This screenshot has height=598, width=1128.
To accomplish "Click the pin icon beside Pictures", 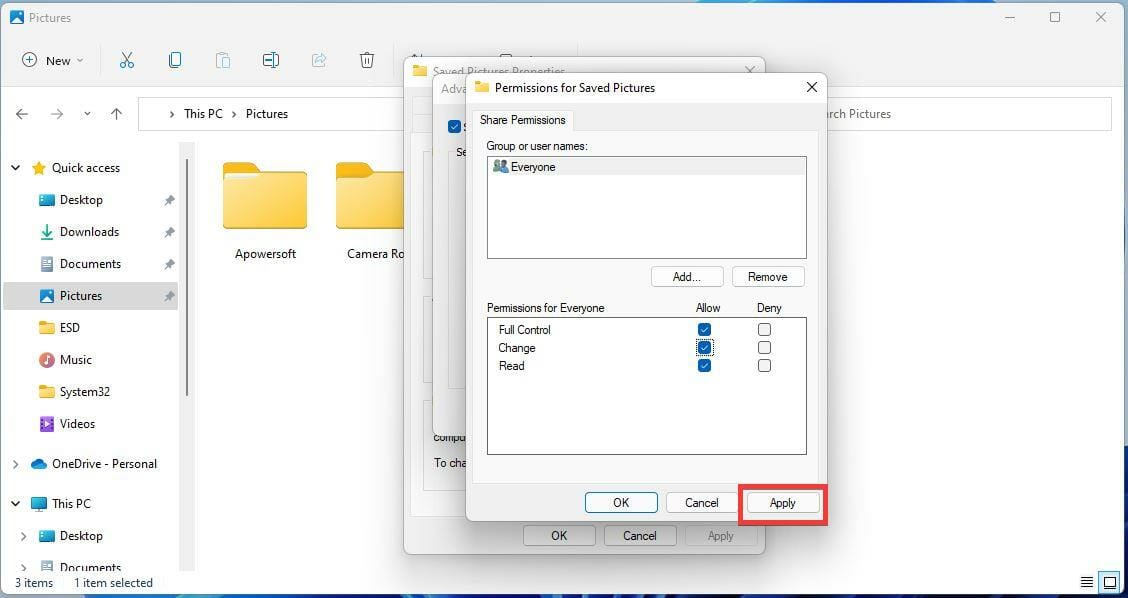I will (x=169, y=296).
